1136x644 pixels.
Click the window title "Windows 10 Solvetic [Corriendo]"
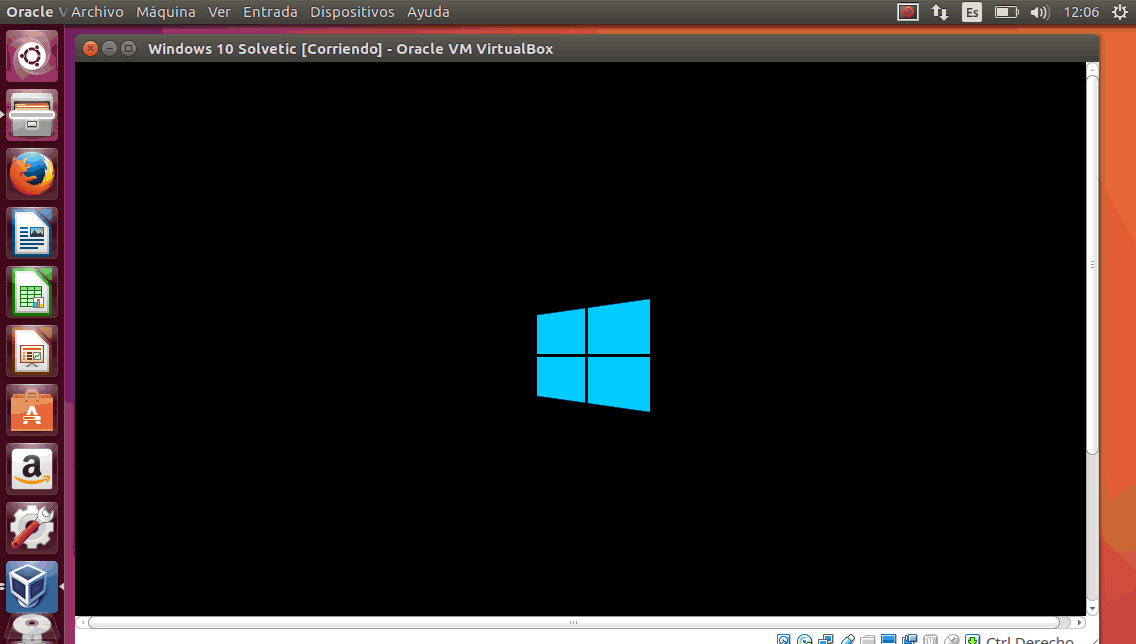pos(265,49)
